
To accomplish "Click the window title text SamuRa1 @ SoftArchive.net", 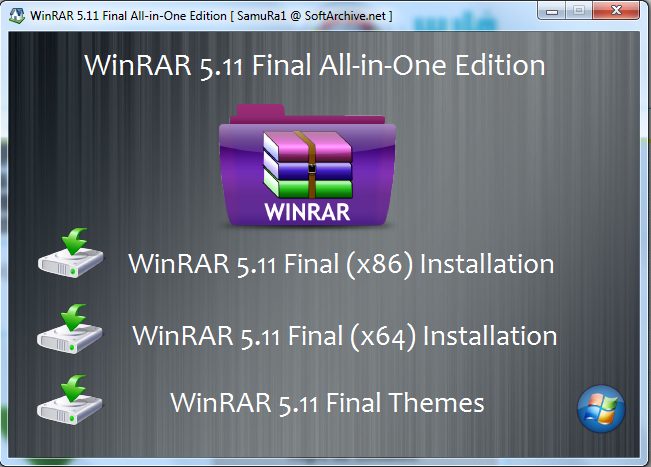I will 311,16.
